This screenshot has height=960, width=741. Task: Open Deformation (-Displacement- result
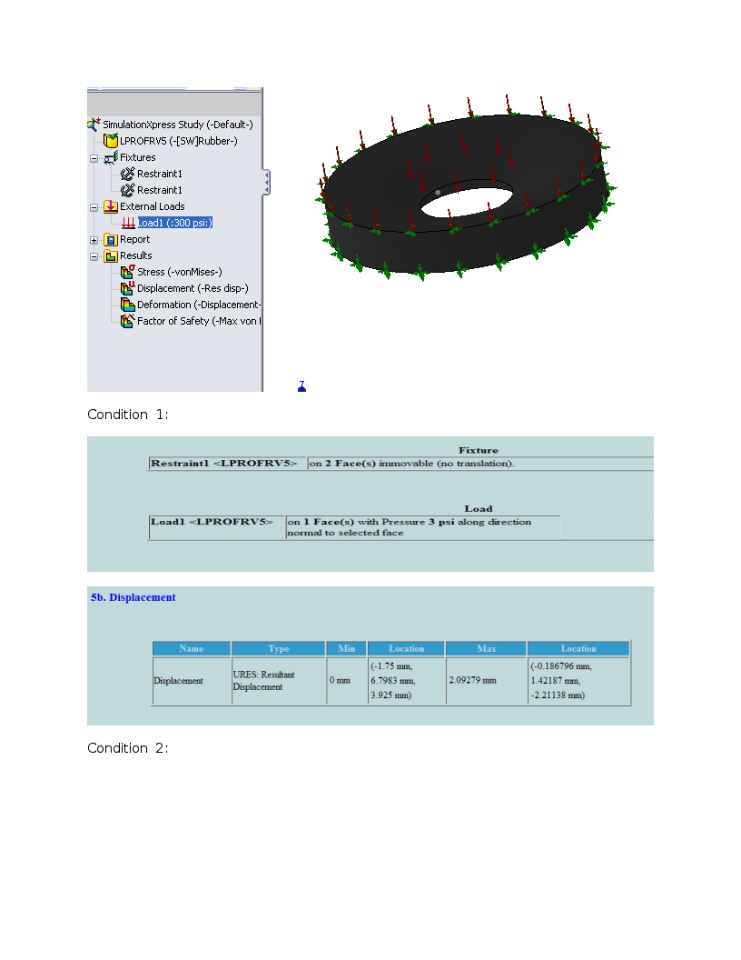tap(199, 304)
